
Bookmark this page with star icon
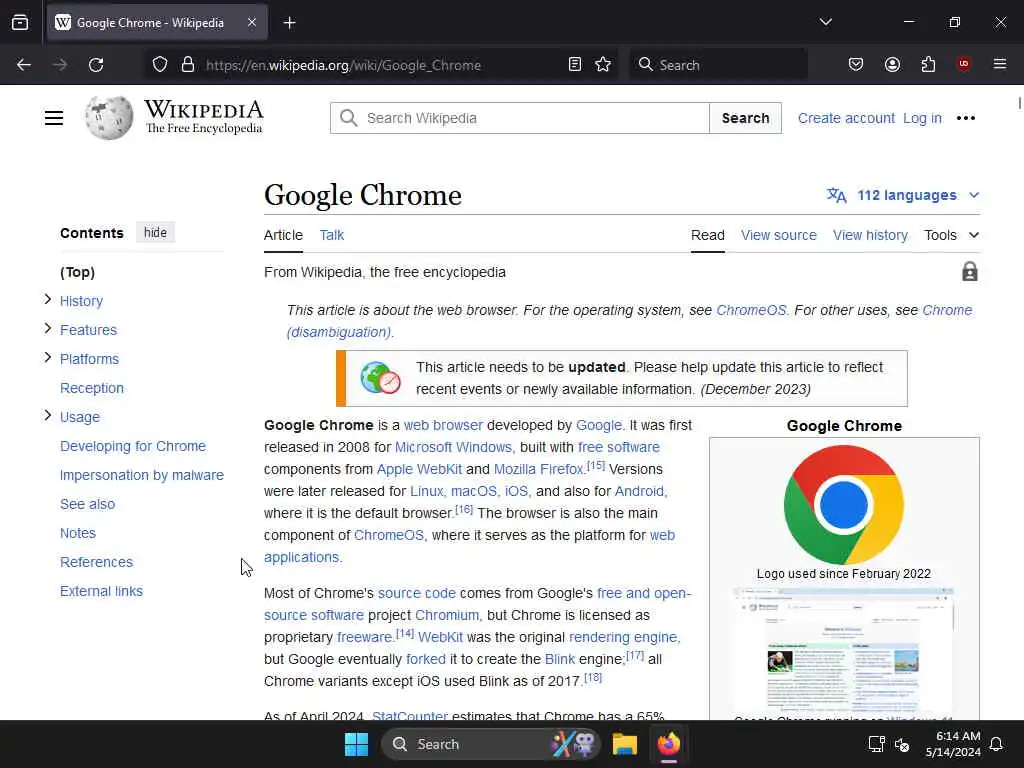pos(603,65)
